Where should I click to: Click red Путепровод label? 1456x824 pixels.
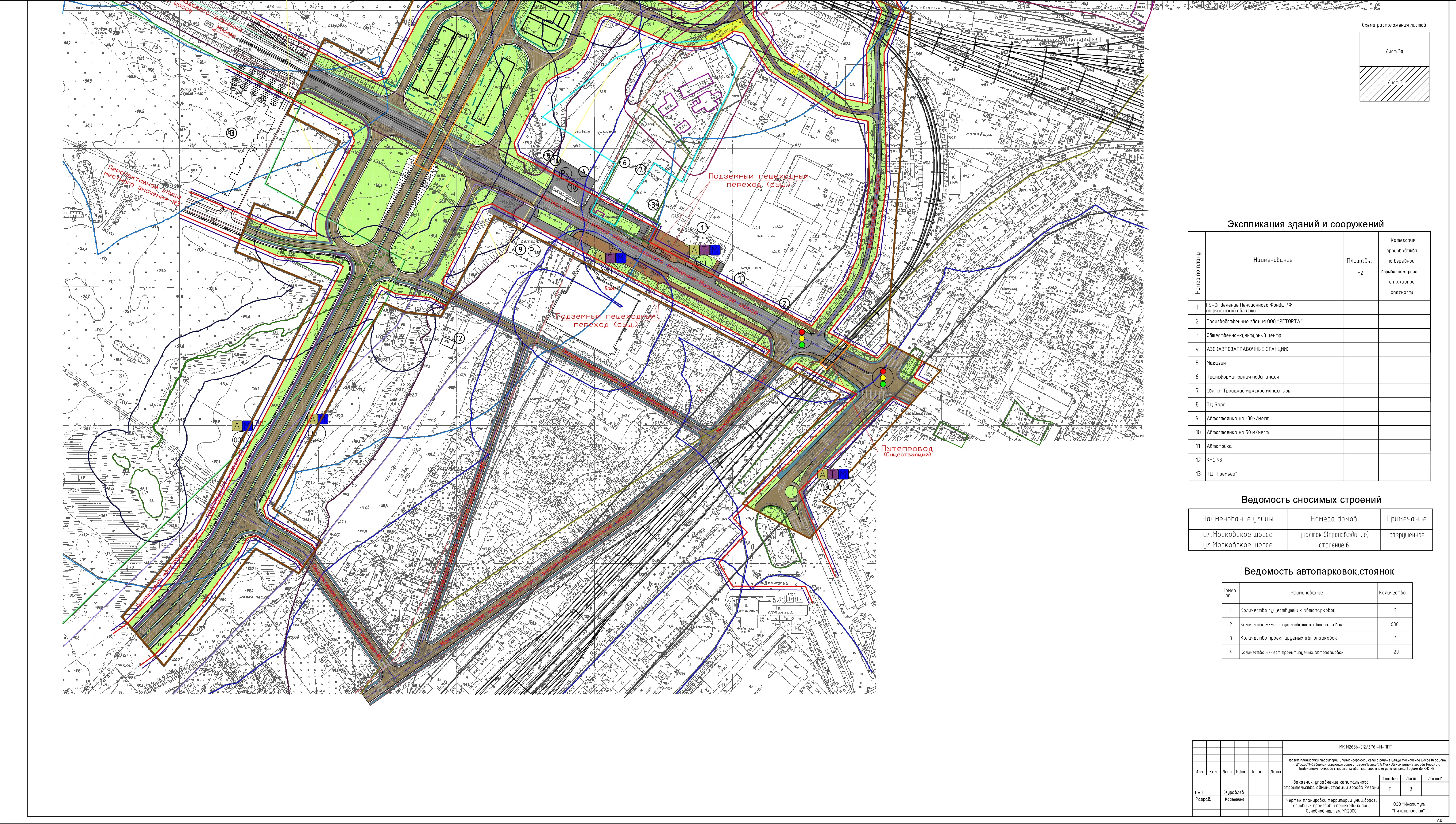pyautogui.click(x=907, y=449)
